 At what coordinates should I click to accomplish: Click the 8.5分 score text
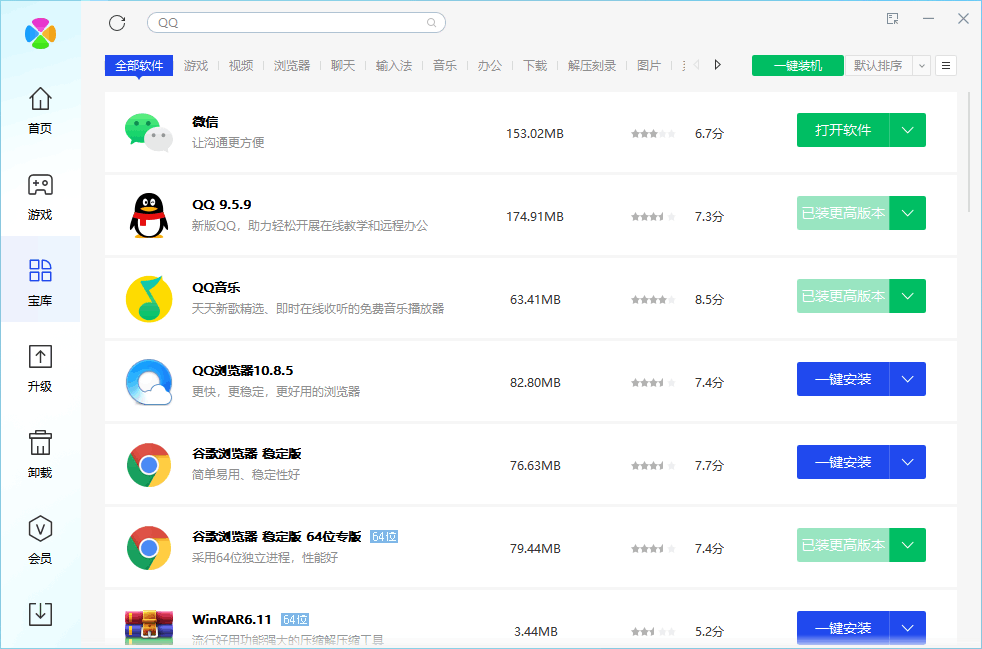coord(709,299)
